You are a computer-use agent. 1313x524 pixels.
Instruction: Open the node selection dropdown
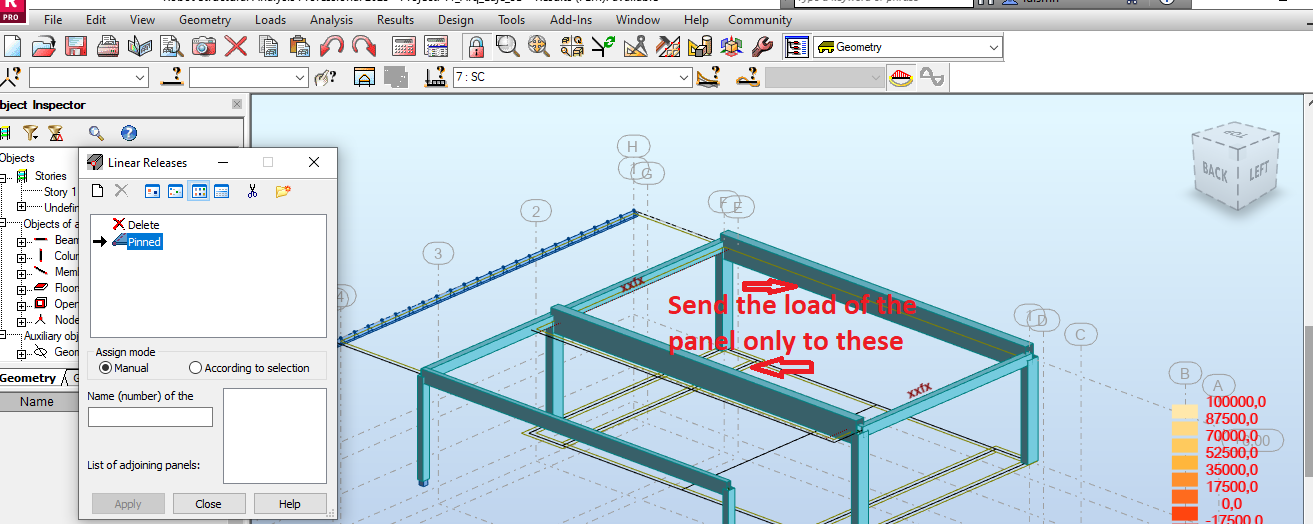(x=140, y=77)
